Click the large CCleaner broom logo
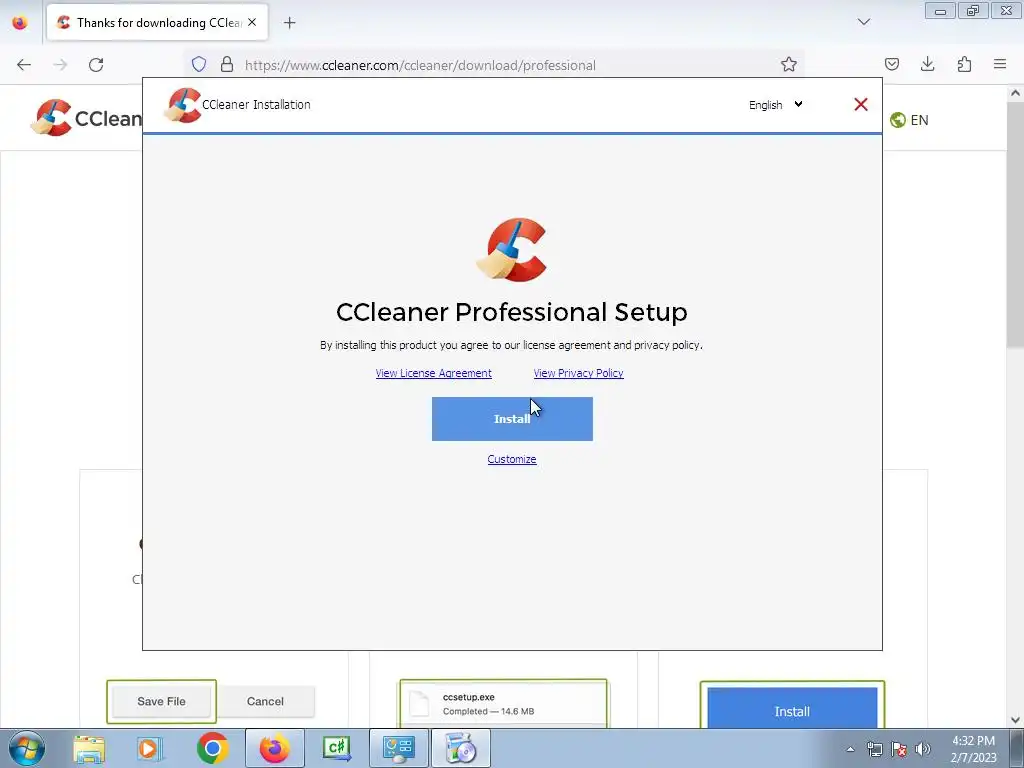1024x768 pixels. [511, 250]
